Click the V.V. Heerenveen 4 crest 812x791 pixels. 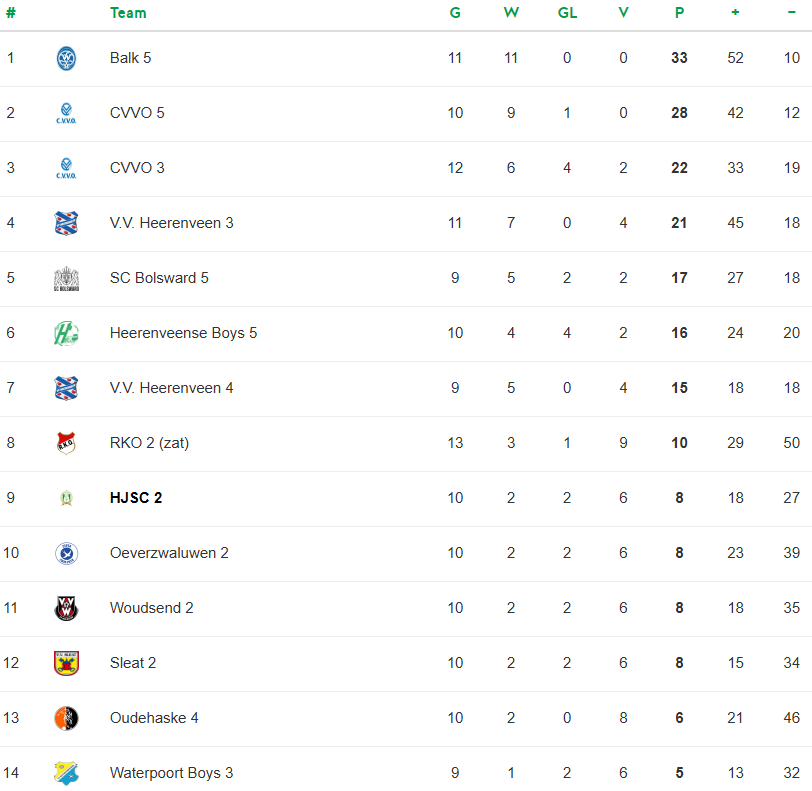[66, 388]
